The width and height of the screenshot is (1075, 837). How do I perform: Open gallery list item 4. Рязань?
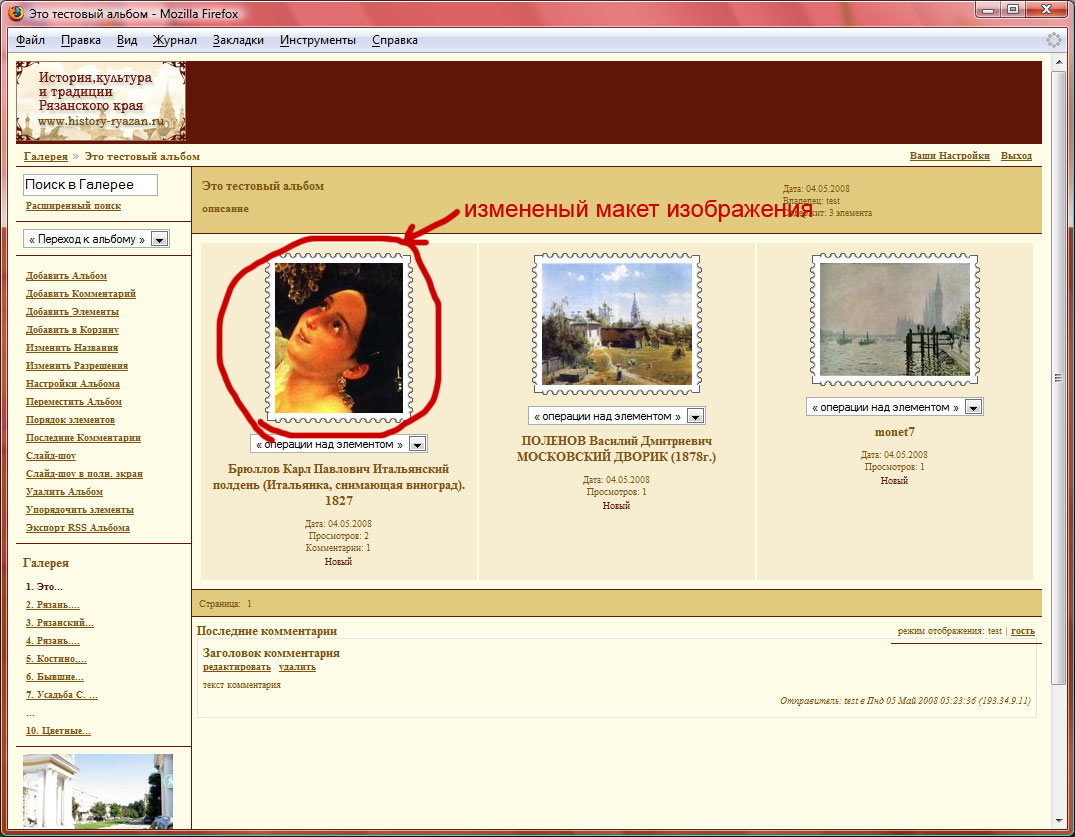pyautogui.click(x=53, y=640)
